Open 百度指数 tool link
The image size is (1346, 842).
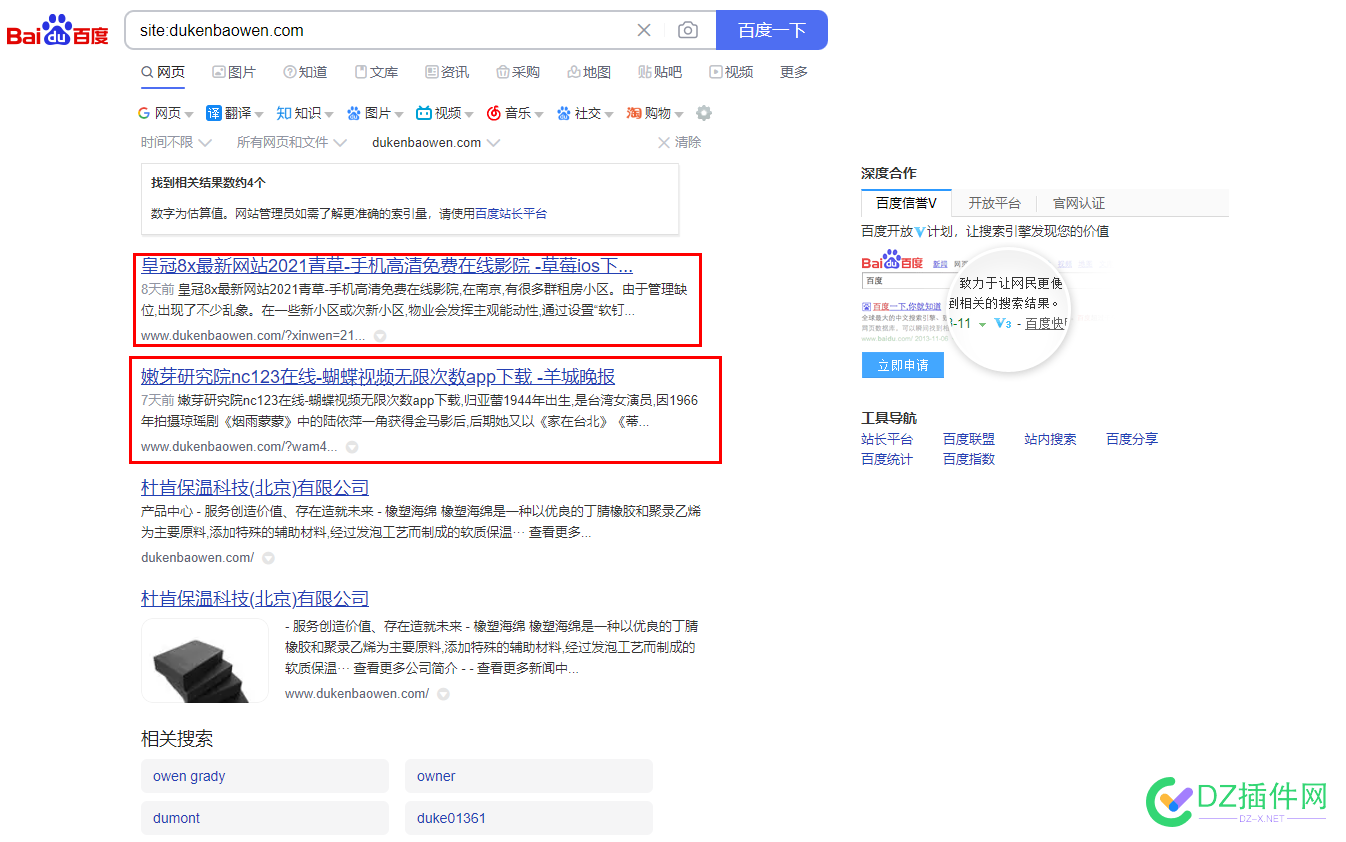point(969,459)
